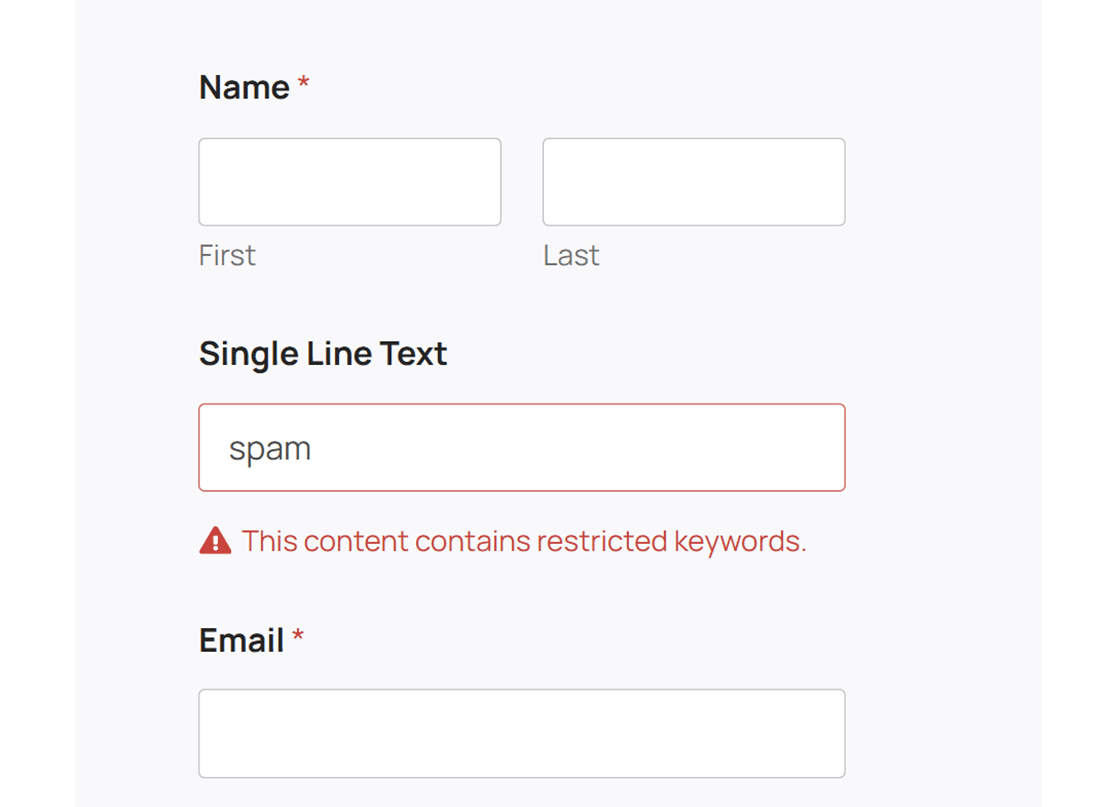Click the bottom edge of the Email field
The width and height of the screenshot is (1116, 807).
coord(521,777)
